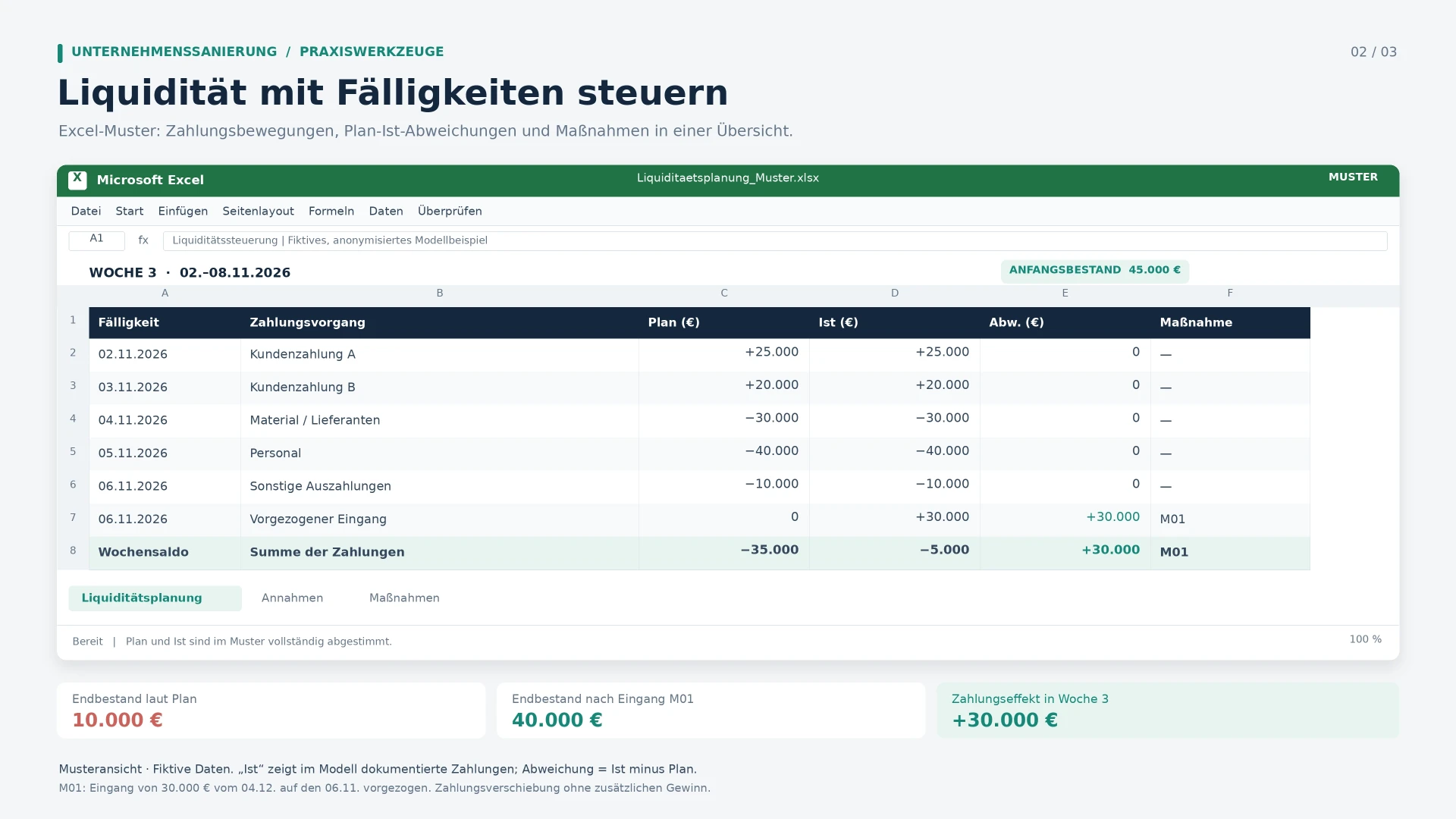Click the Anfangsbestand 45.000 € badge
Image resolution: width=1456 pixels, height=819 pixels.
pos(1094,271)
